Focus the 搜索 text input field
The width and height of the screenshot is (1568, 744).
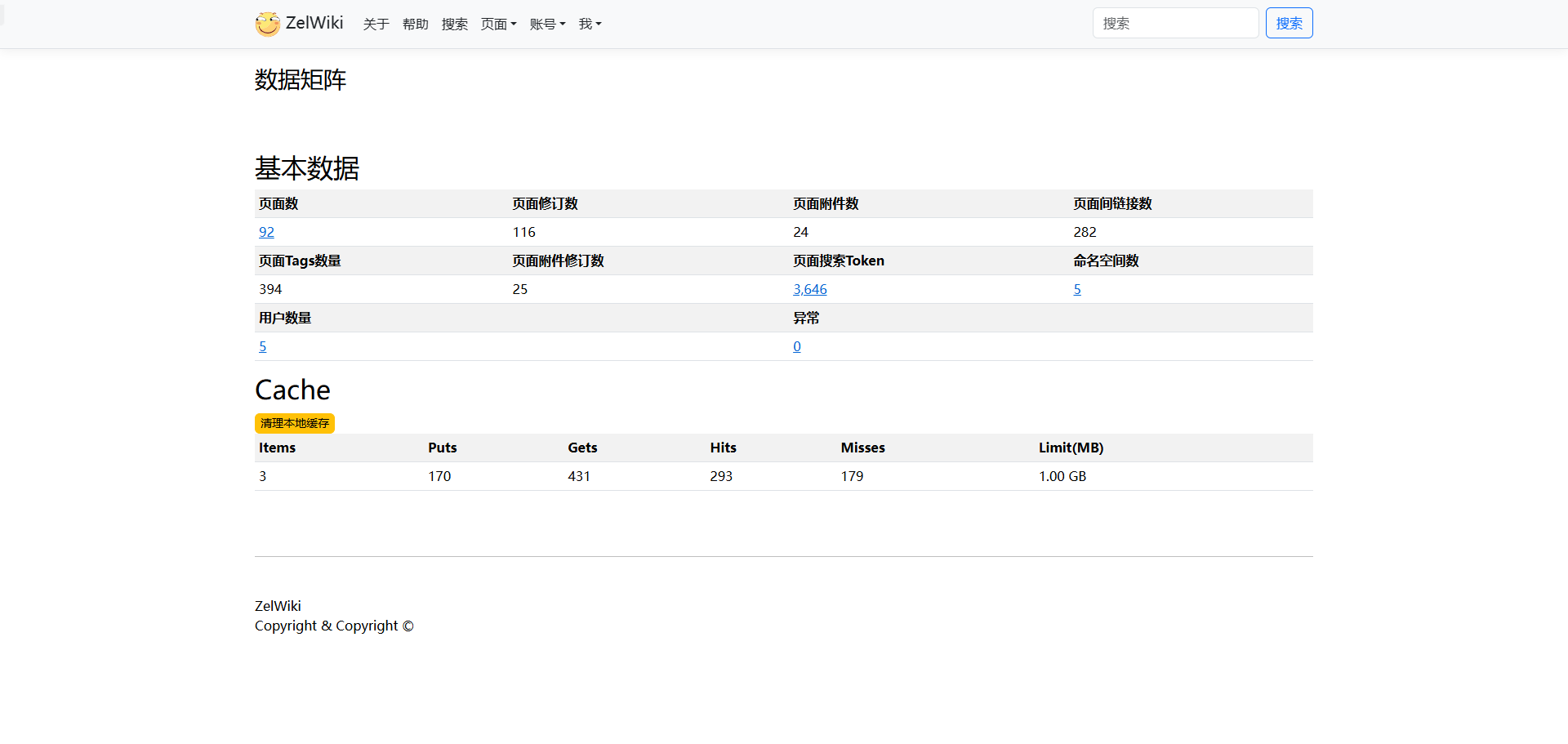click(x=1174, y=23)
